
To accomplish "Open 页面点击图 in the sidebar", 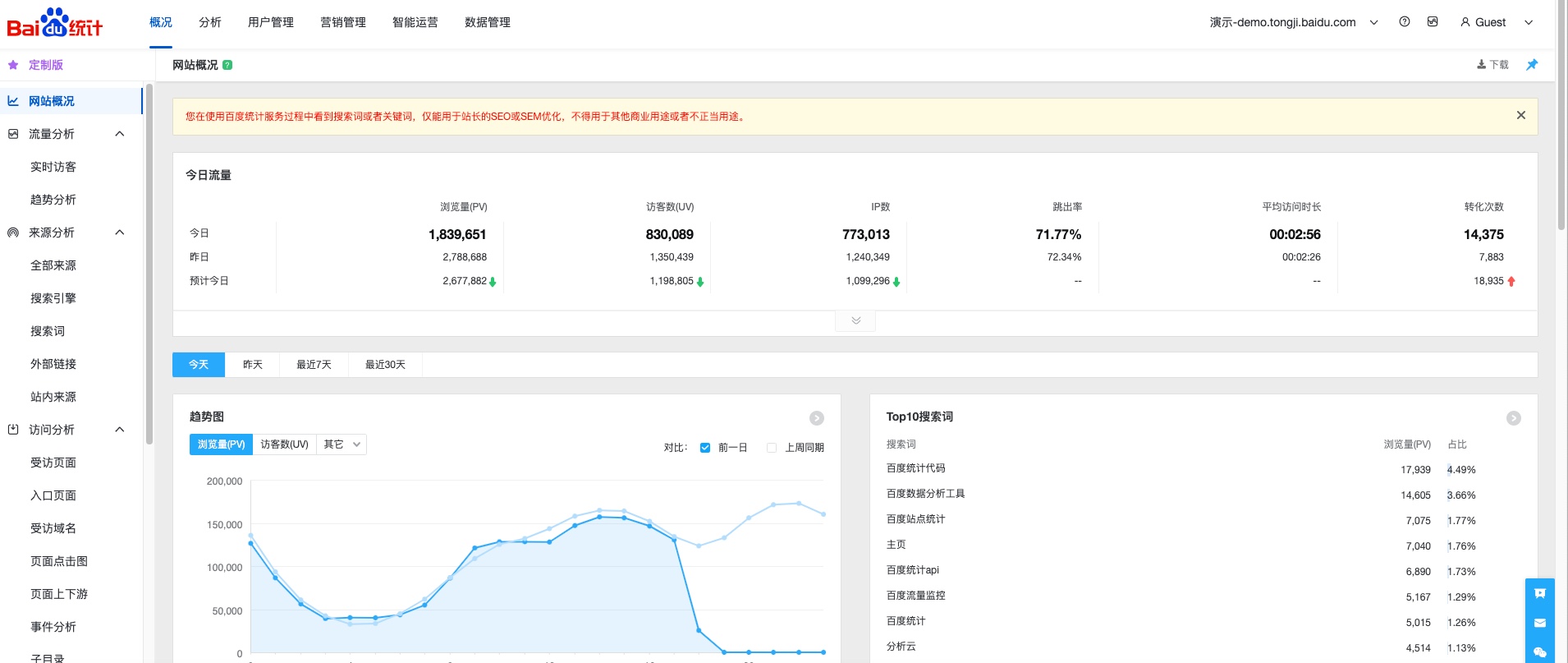I will [x=59, y=561].
